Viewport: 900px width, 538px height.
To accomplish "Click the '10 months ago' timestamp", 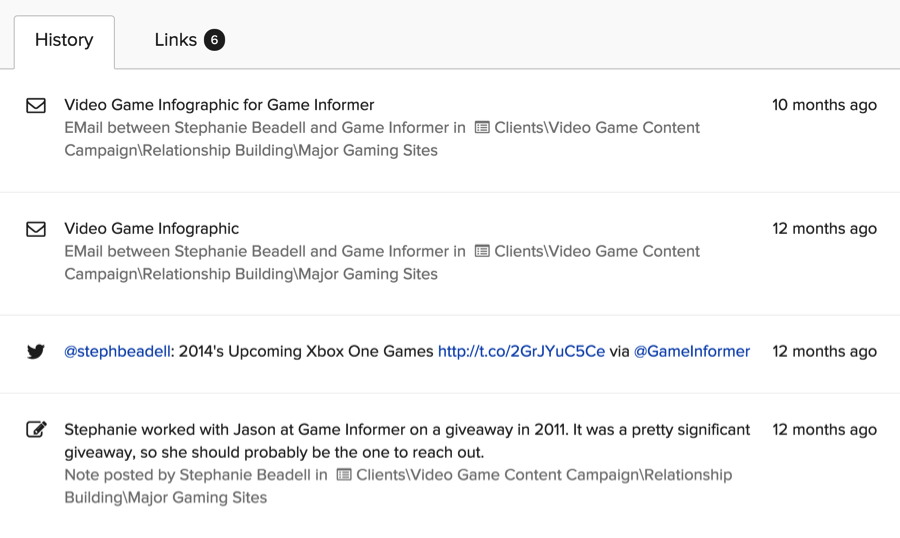I will [x=824, y=105].
